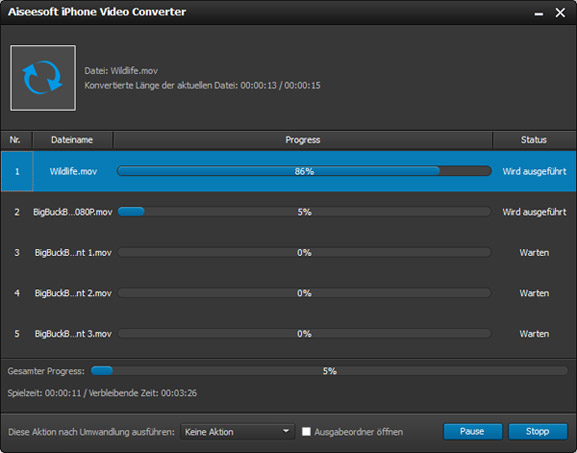Select the BigBuckB...080P.mov row
The width and height of the screenshot is (577, 453).
pyautogui.click(x=288, y=212)
